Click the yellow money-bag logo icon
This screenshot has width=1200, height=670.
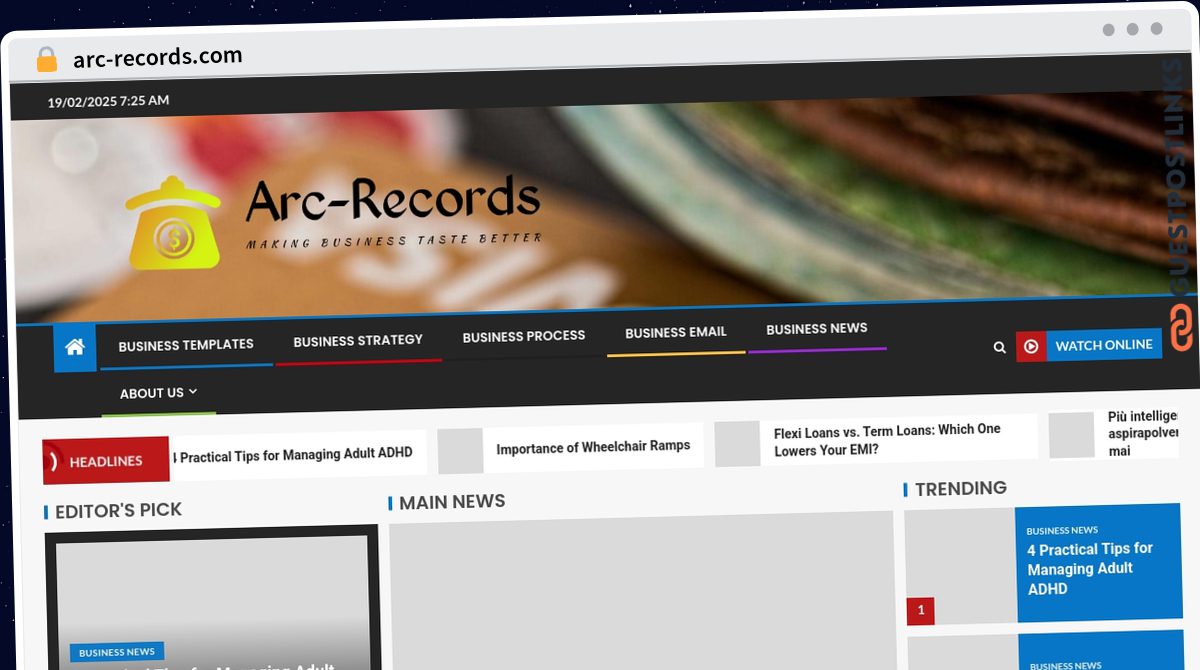coord(175,222)
